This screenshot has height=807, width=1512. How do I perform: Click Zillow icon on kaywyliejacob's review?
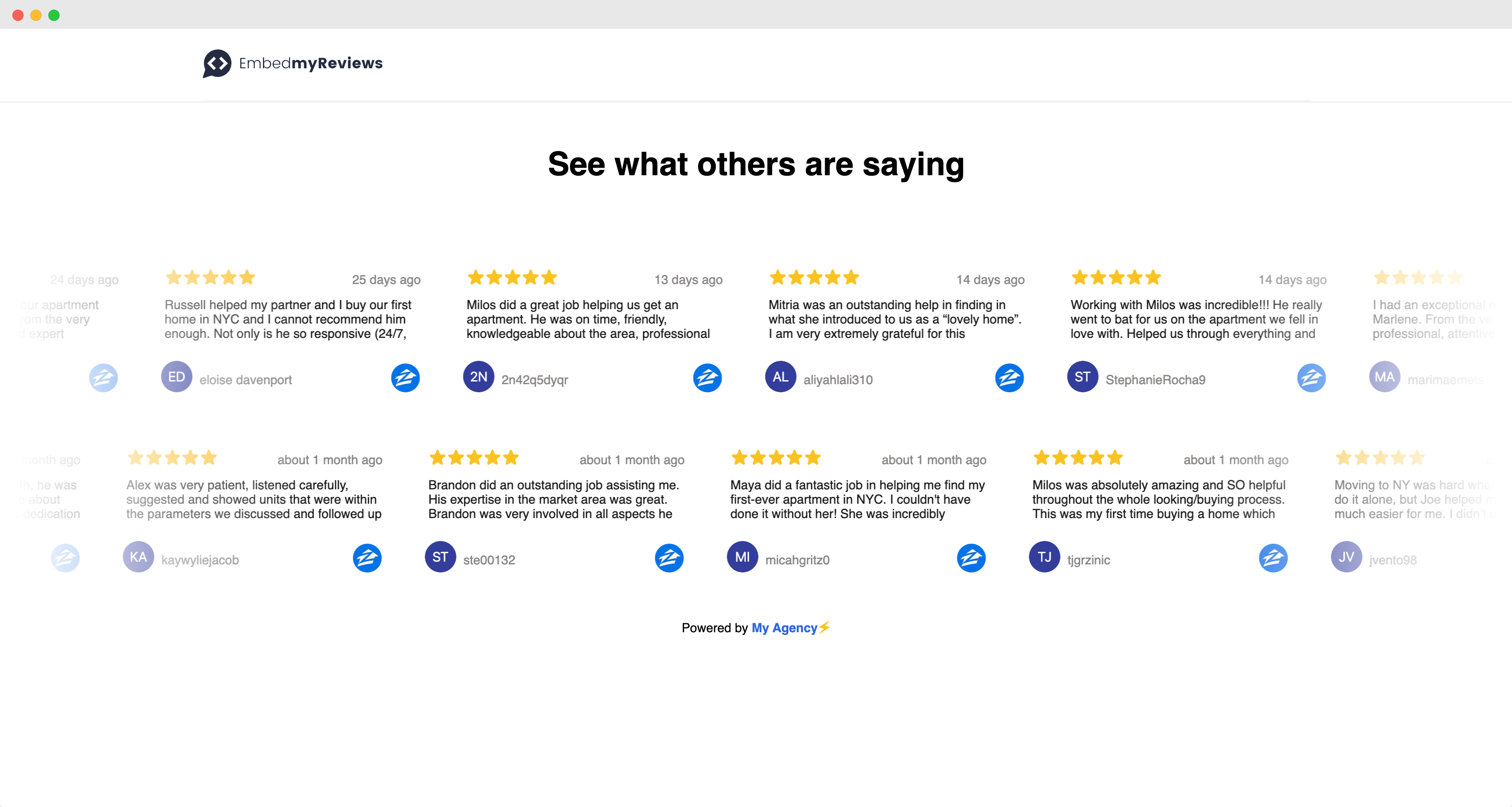367,558
